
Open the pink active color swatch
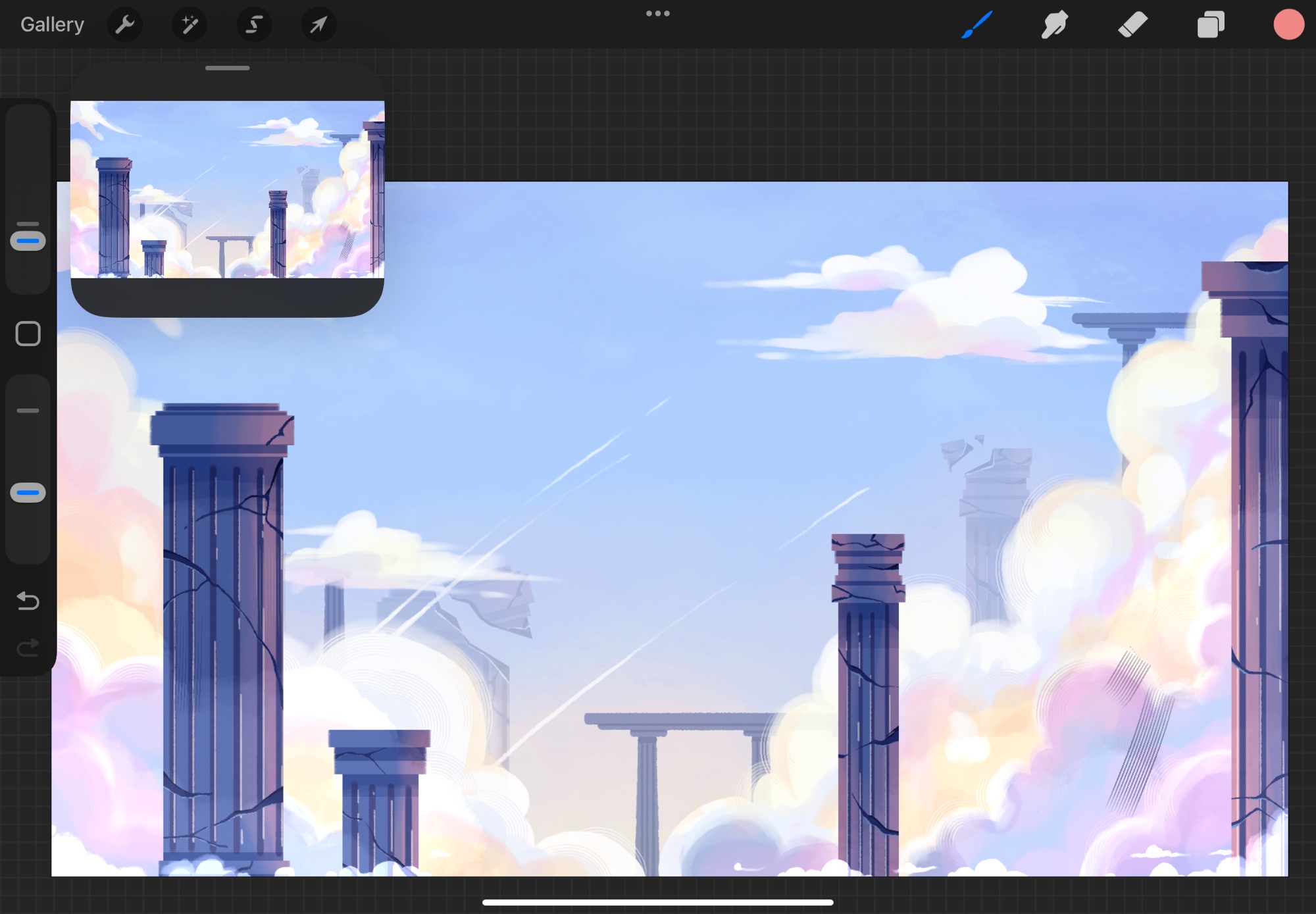click(1288, 25)
